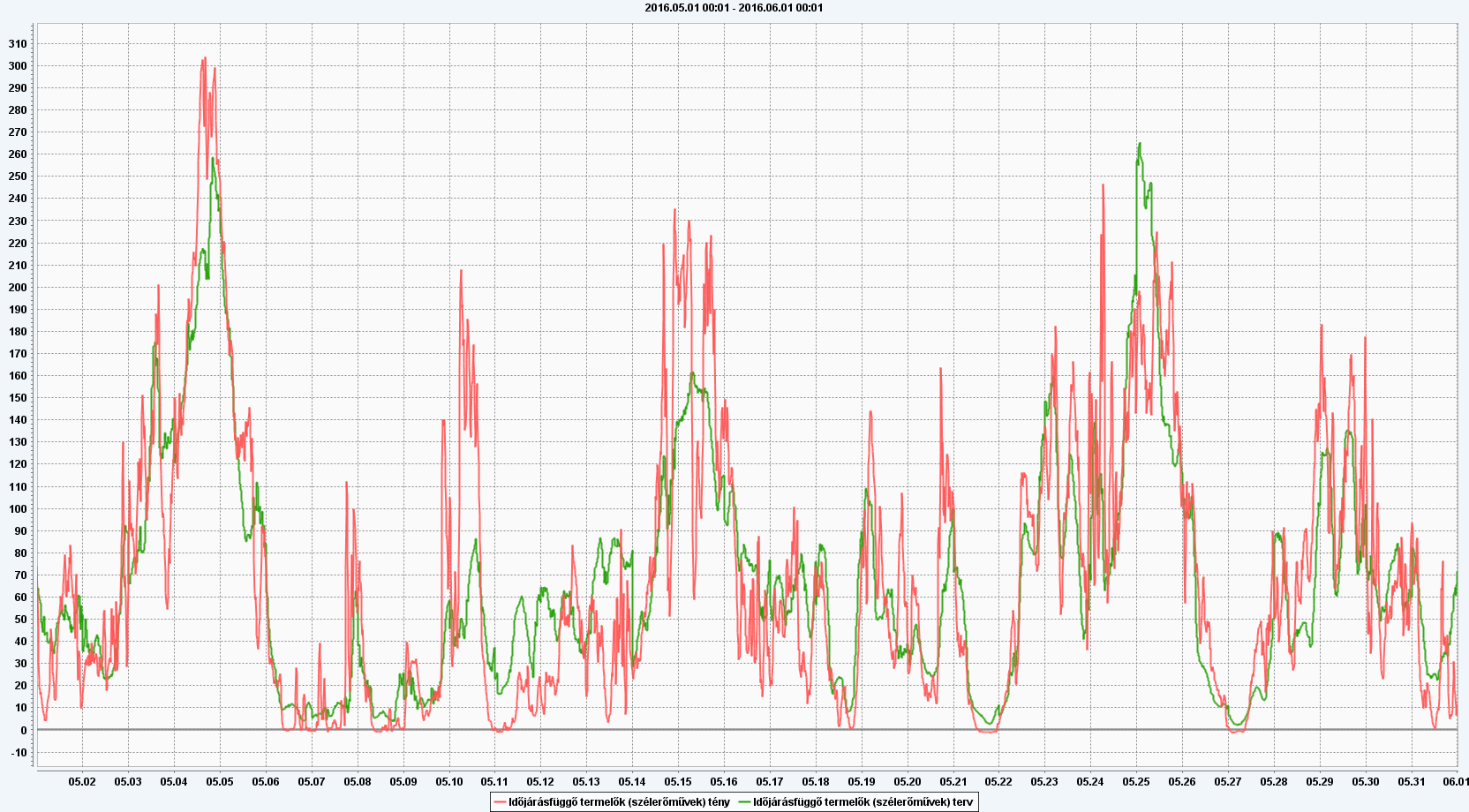Click y-axis label 150
1469x812 pixels.
click(x=18, y=398)
